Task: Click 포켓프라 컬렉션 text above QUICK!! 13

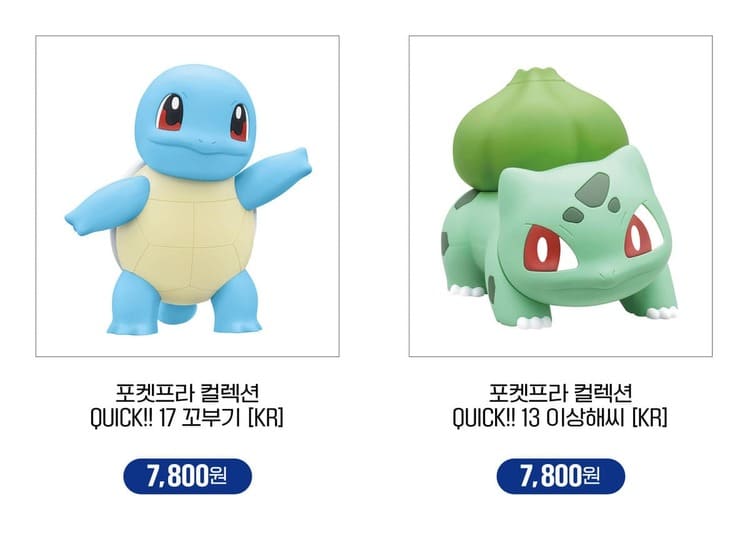Action: 561,393
